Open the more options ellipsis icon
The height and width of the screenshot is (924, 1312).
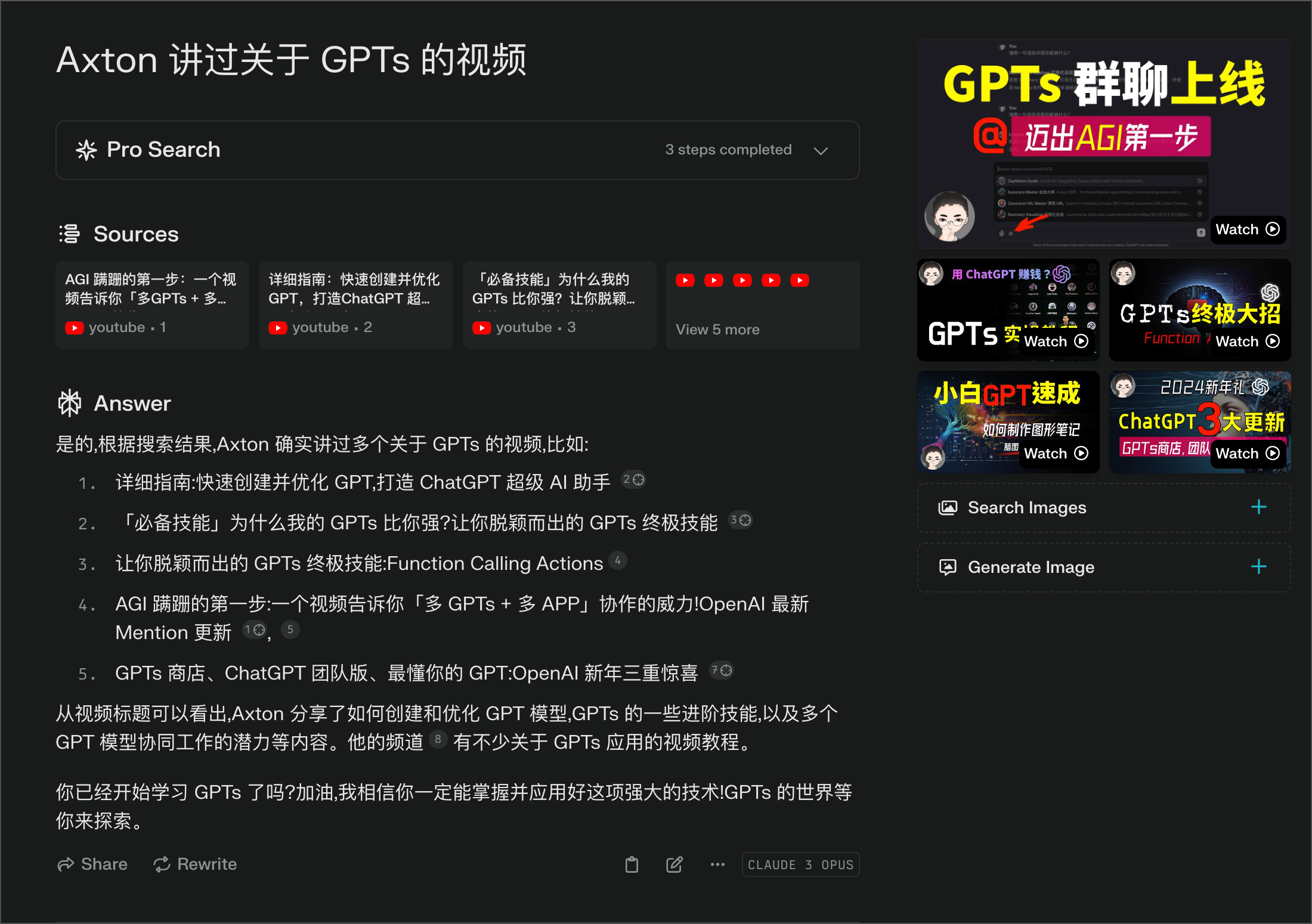(x=717, y=864)
